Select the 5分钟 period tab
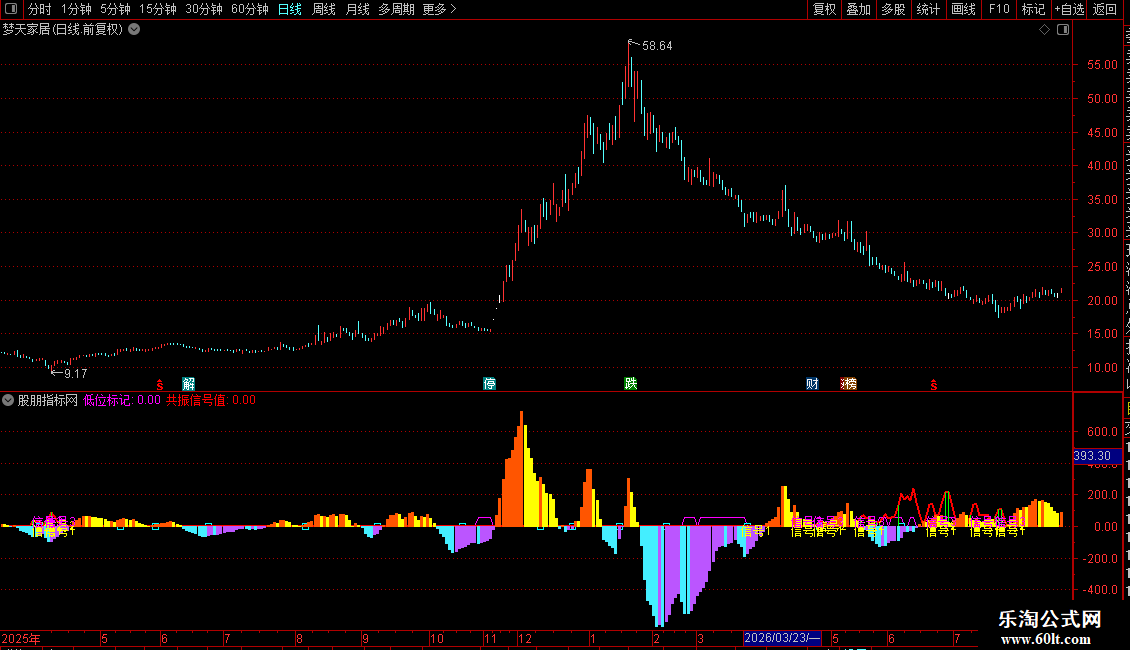 (115, 9)
